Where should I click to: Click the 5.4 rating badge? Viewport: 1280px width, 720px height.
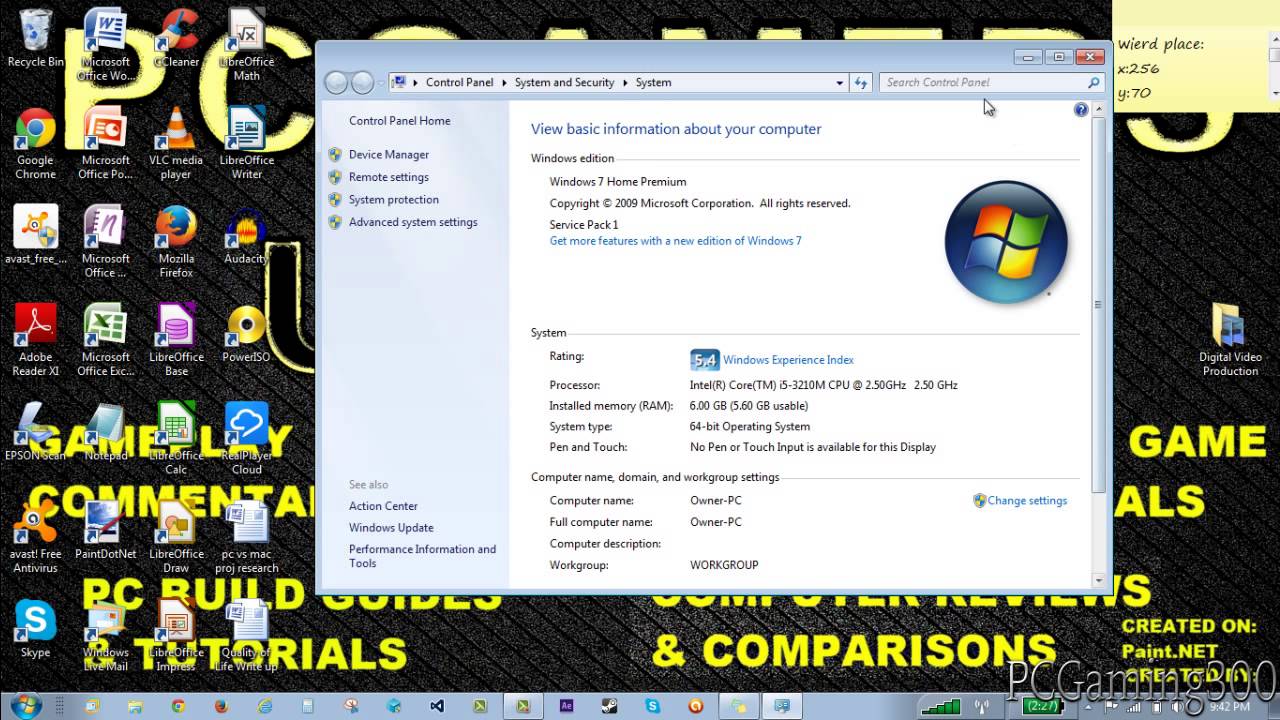point(705,360)
